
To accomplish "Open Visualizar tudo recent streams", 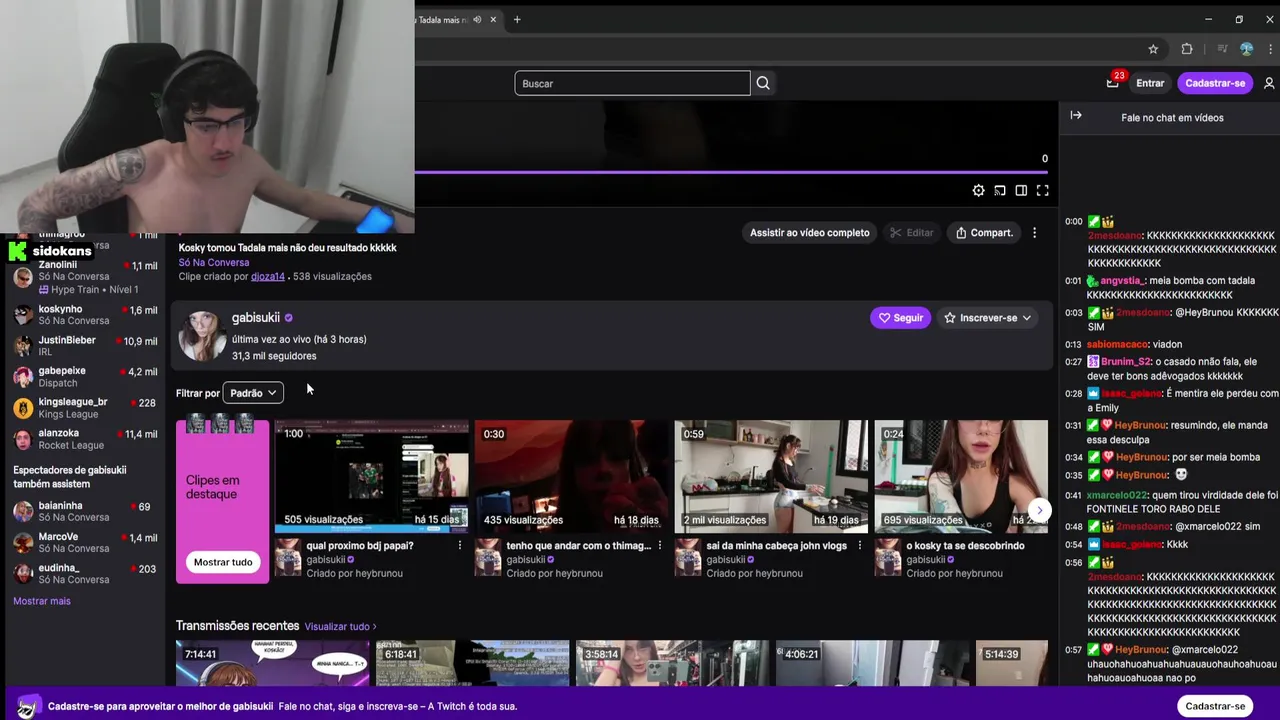I will click(340, 627).
